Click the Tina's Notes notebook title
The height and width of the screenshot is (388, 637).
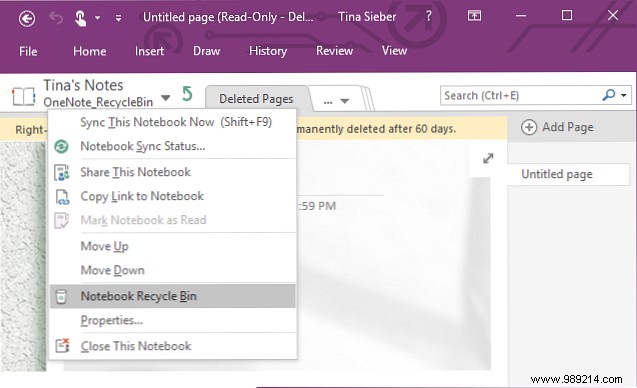(83, 85)
